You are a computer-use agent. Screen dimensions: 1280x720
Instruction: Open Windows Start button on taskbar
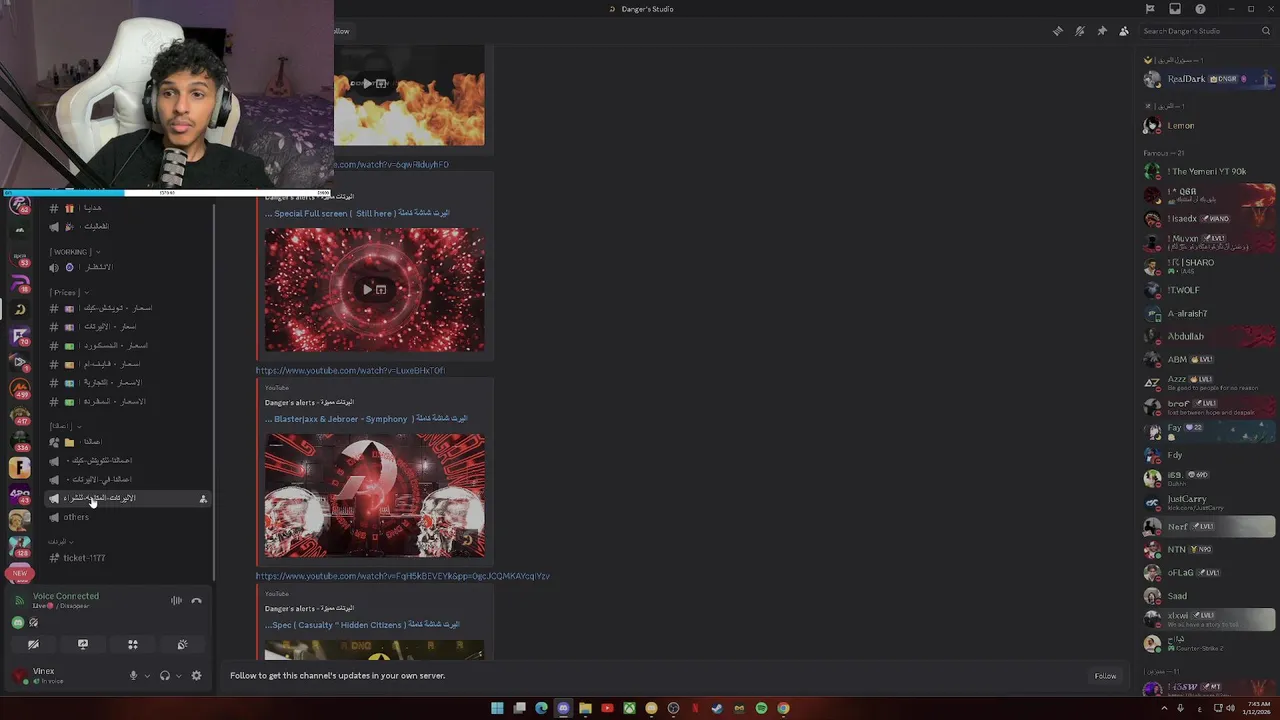(x=497, y=708)
